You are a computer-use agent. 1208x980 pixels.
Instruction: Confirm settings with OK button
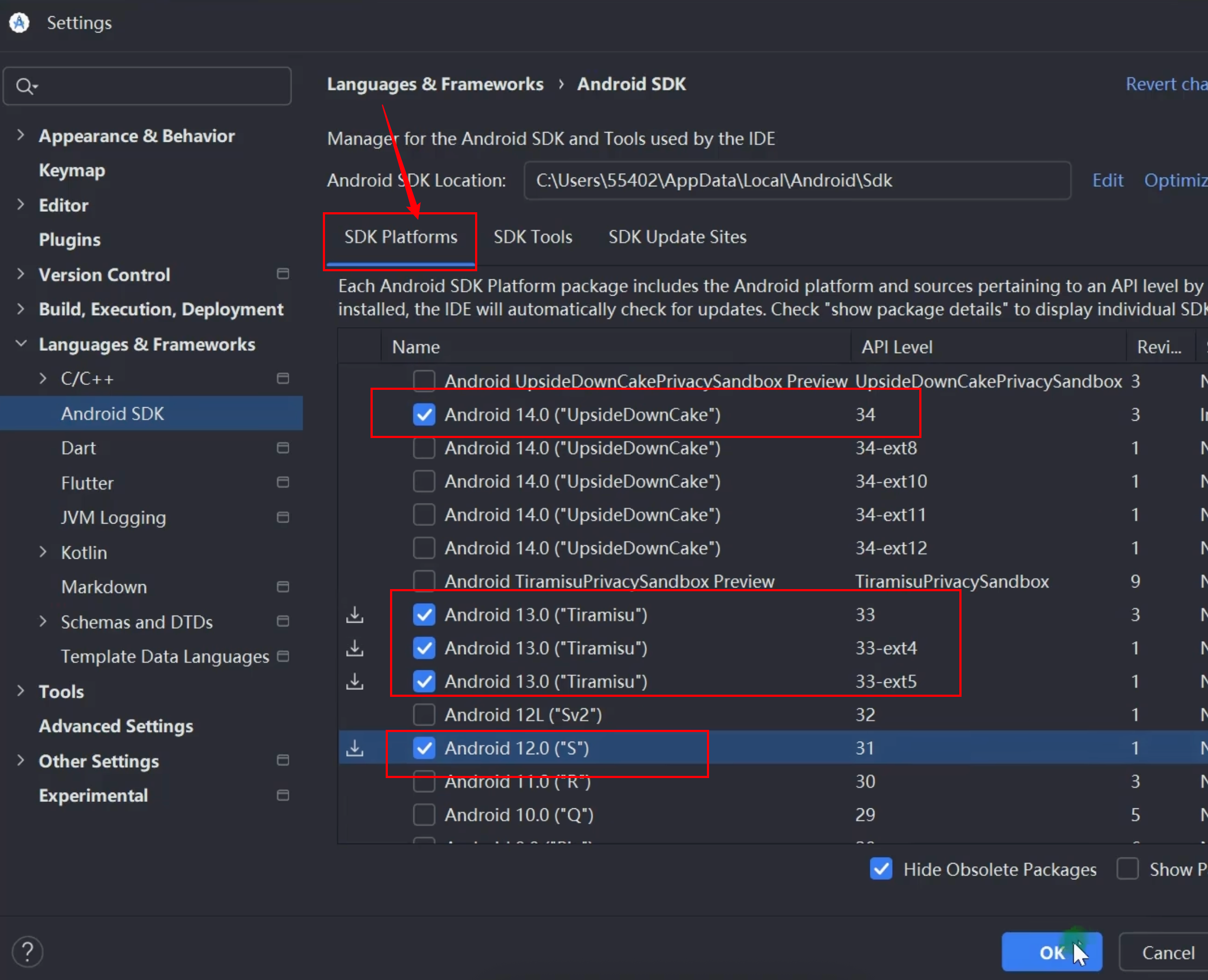[1051, 953]
